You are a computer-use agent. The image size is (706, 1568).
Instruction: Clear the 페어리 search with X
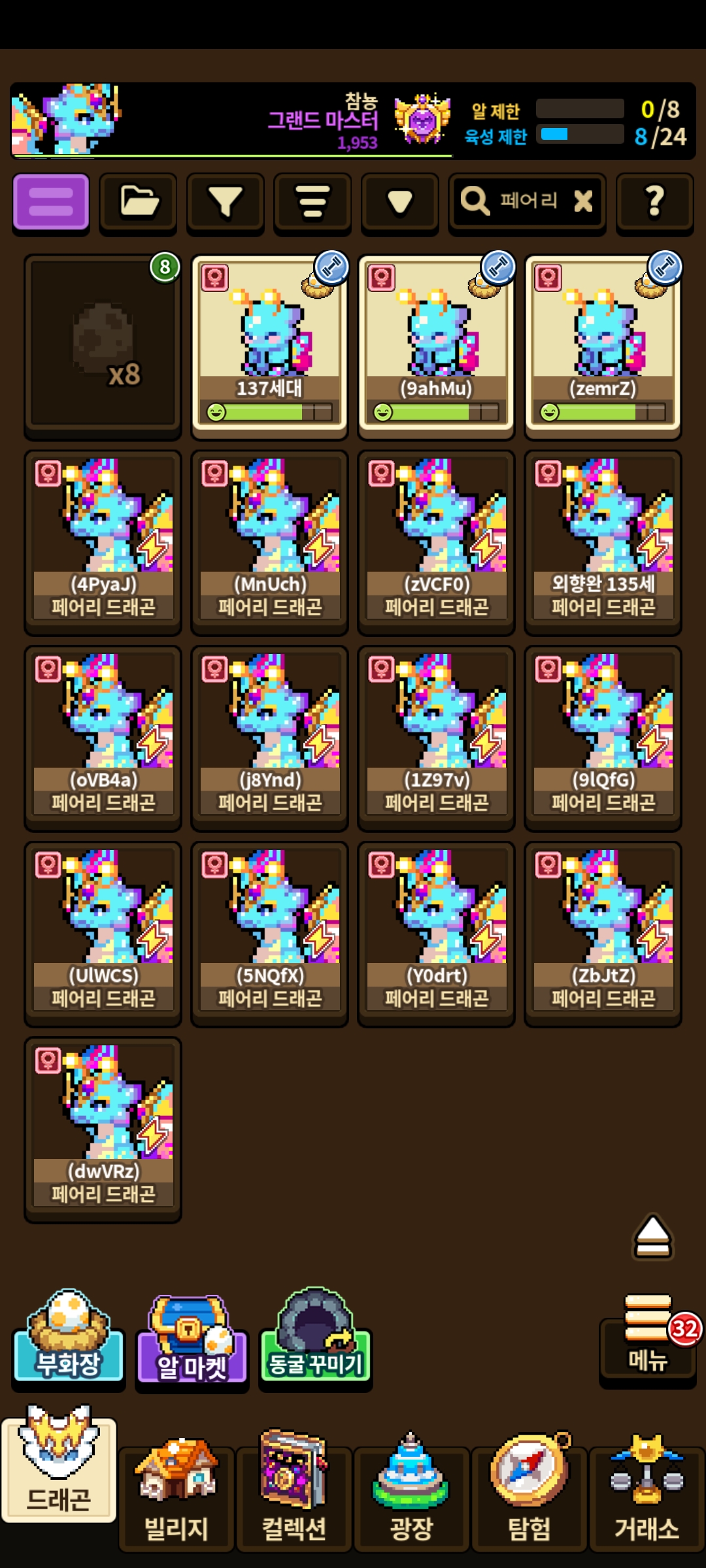click(583, 201)
